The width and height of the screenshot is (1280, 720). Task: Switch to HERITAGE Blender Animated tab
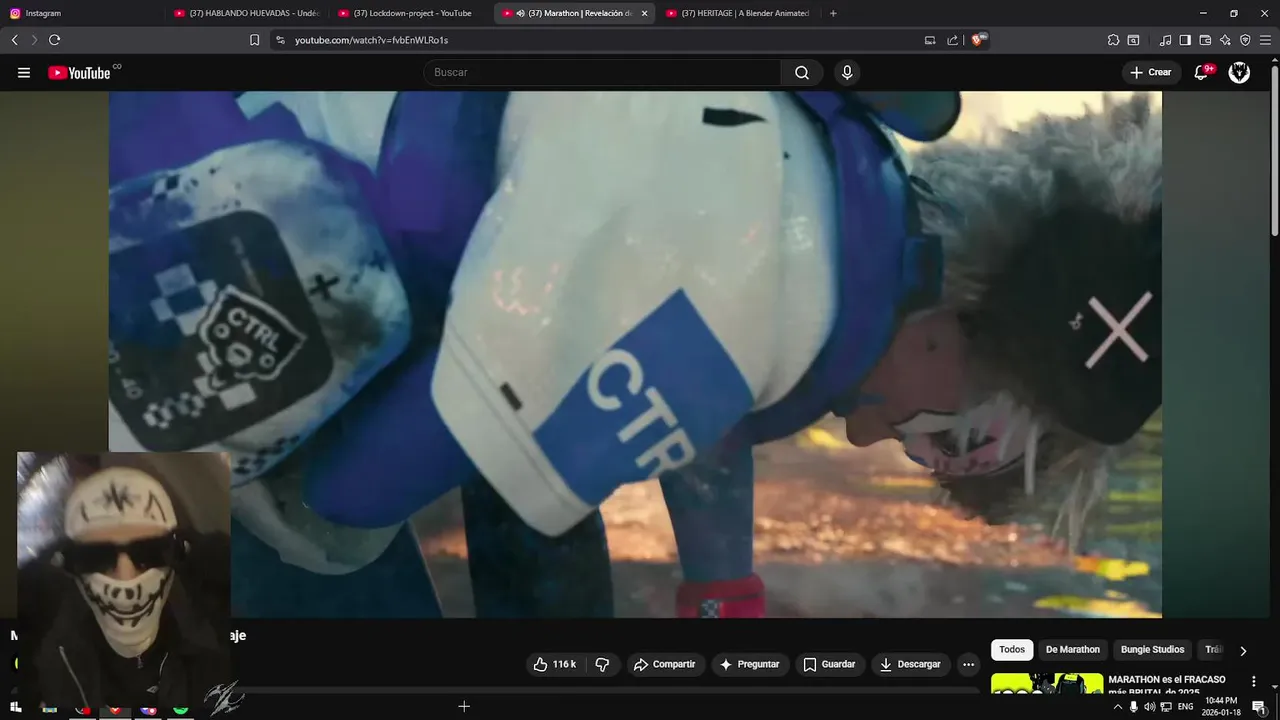pos(739,13)
